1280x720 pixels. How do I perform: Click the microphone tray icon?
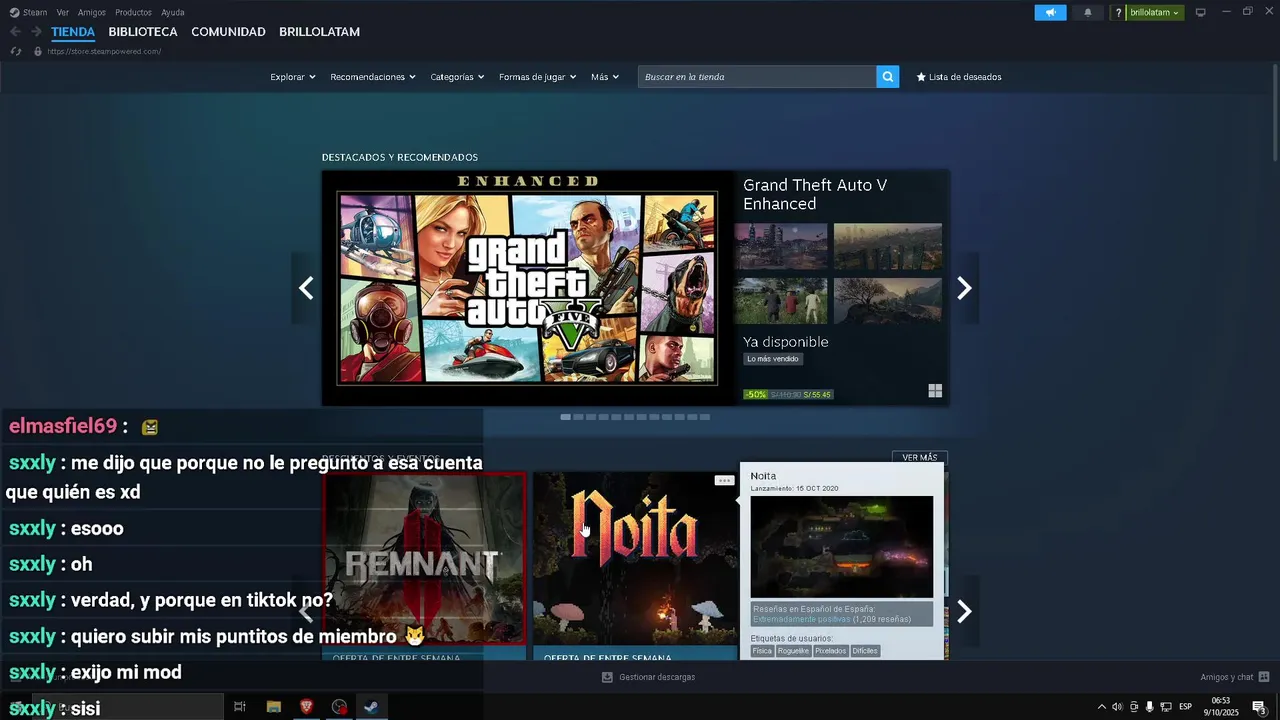1149,707
